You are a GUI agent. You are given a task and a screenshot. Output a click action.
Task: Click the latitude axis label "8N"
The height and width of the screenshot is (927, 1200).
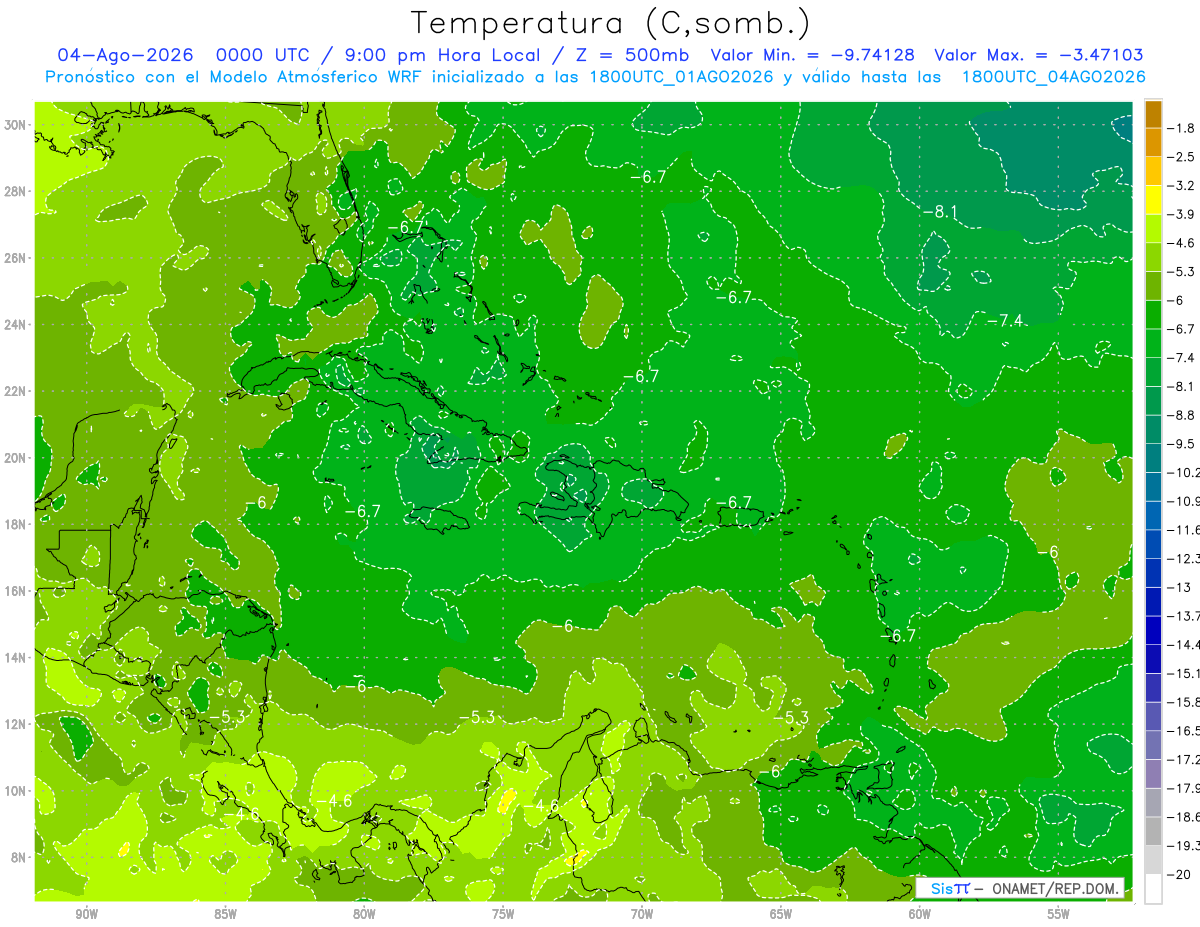click(19, 857)
